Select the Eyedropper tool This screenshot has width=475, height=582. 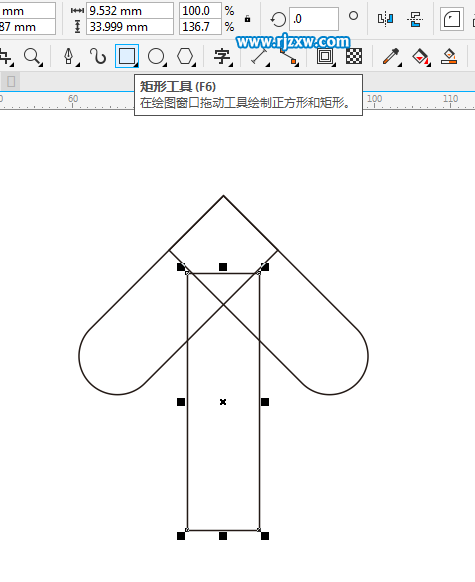point(391,56)
